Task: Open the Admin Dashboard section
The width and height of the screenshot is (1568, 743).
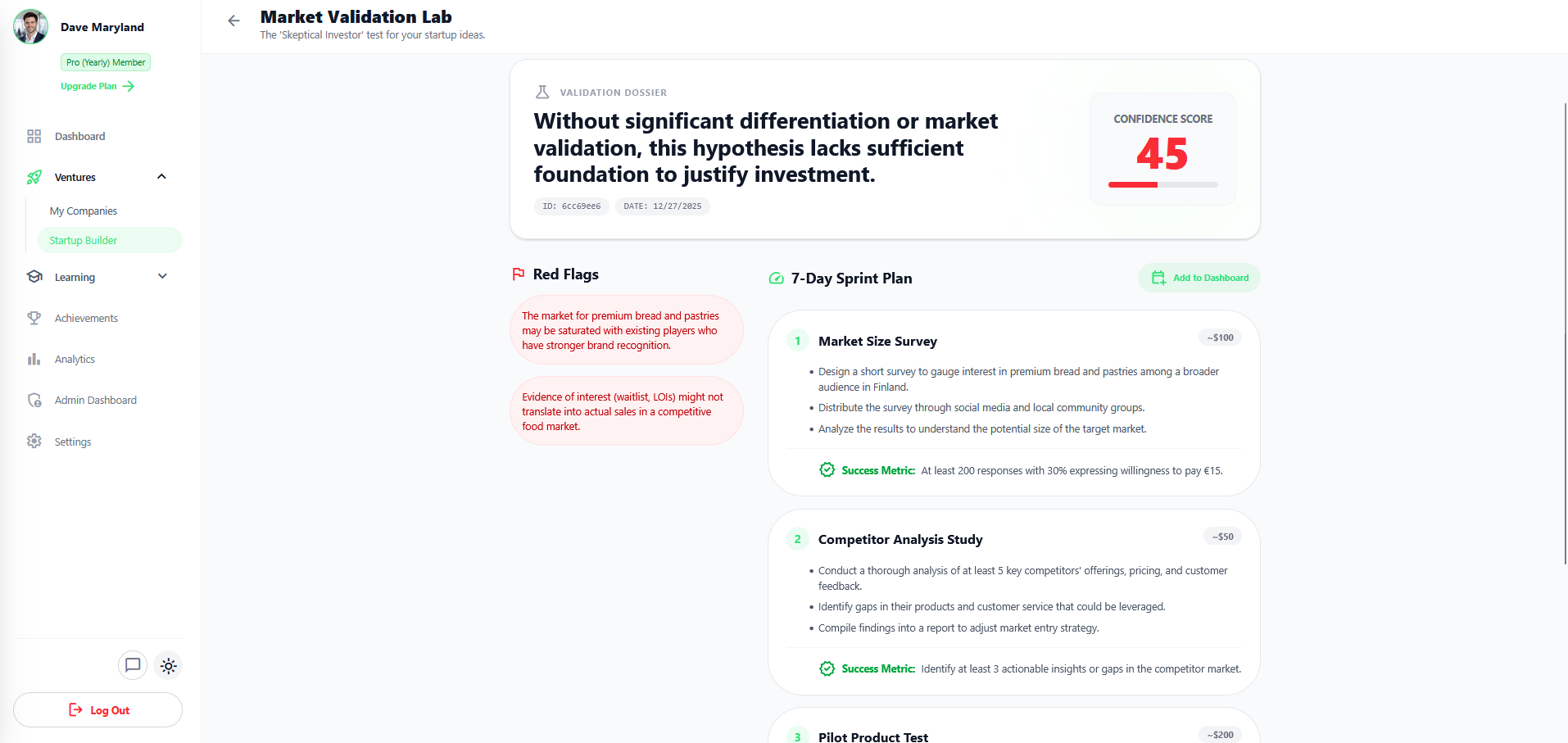Action: (x=95, y=400)
